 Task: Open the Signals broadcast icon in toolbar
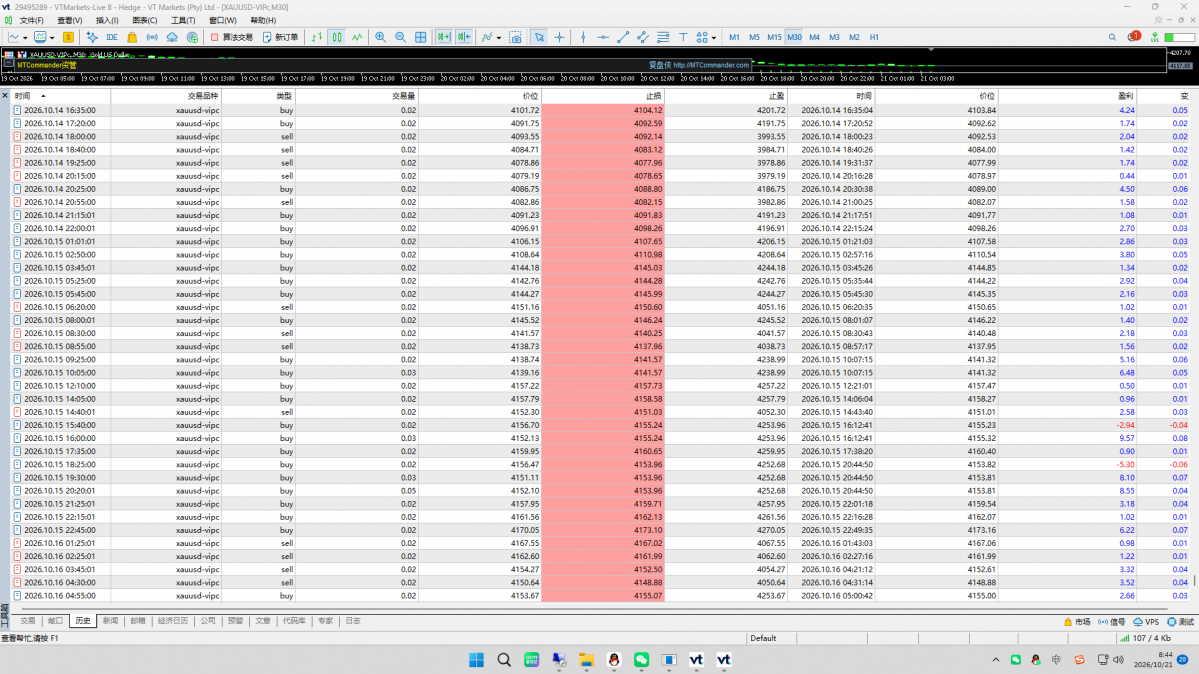click(152, 37)
